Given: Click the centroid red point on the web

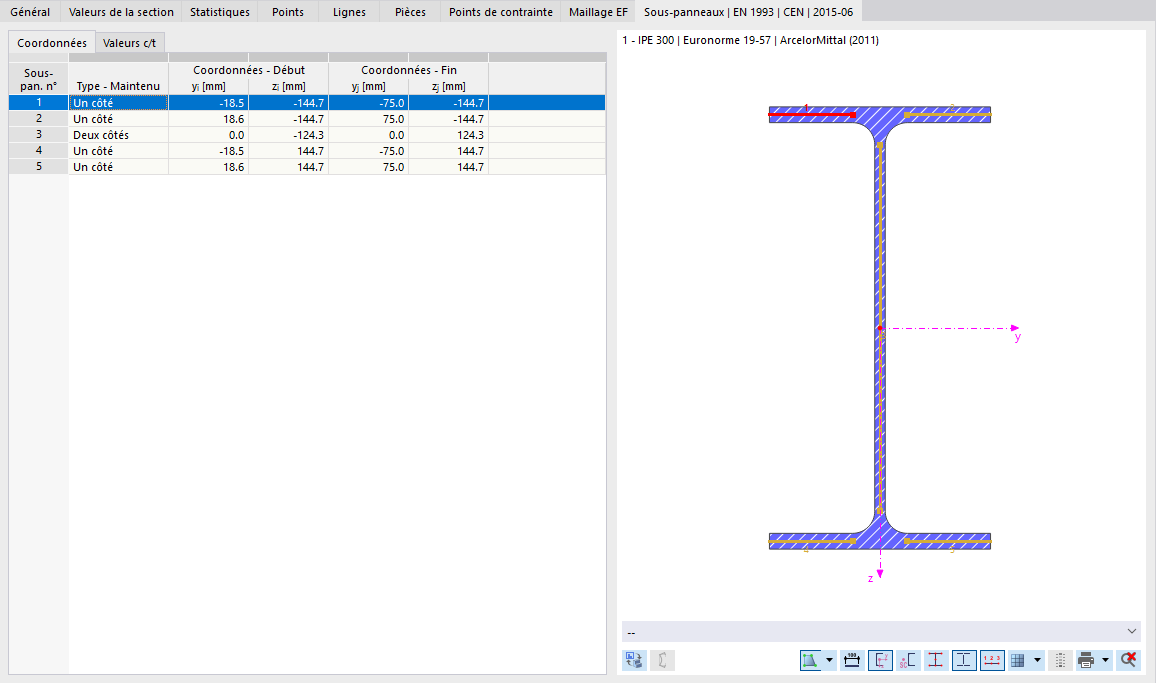Looking at the screenshot, I should (880, 328).
